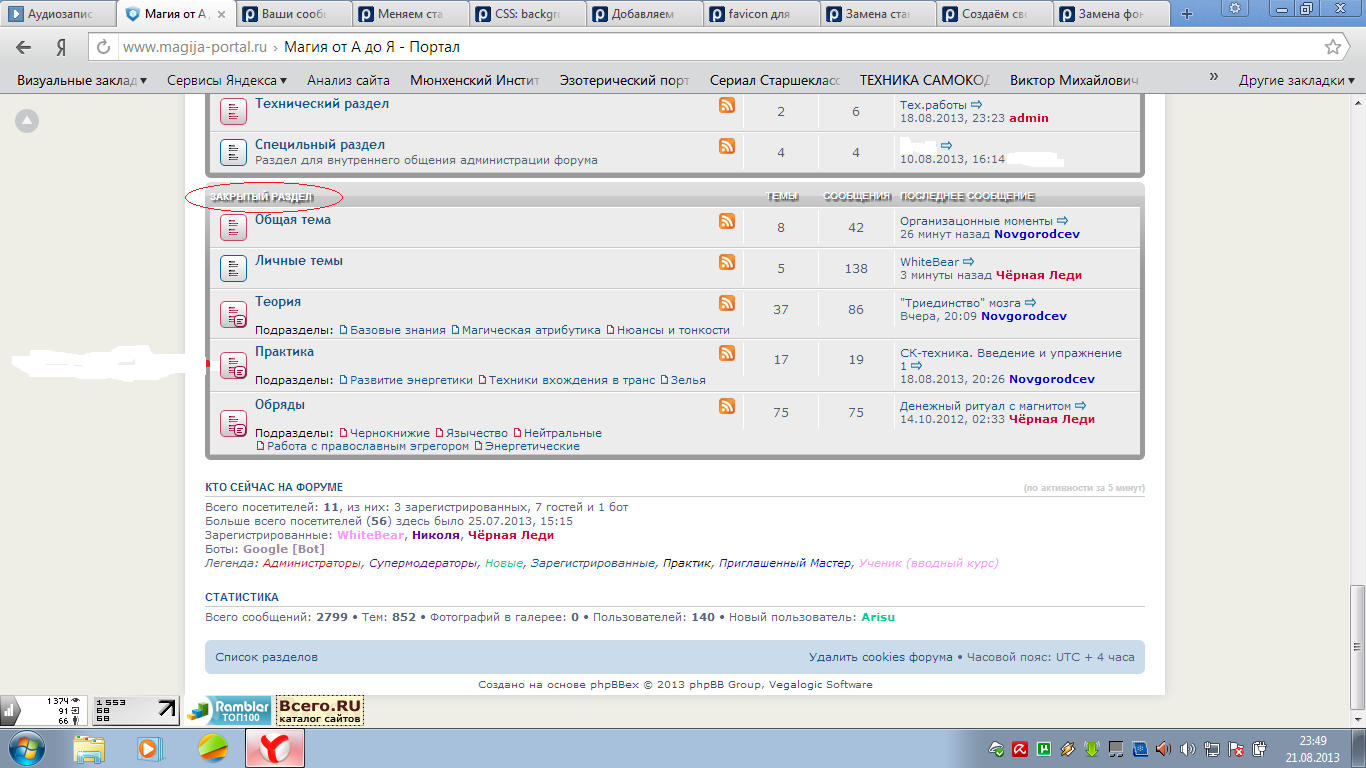This screenshot has height=768, width=1366.
Task: Open the Общая тема forum
Action: tap(292, 219)
